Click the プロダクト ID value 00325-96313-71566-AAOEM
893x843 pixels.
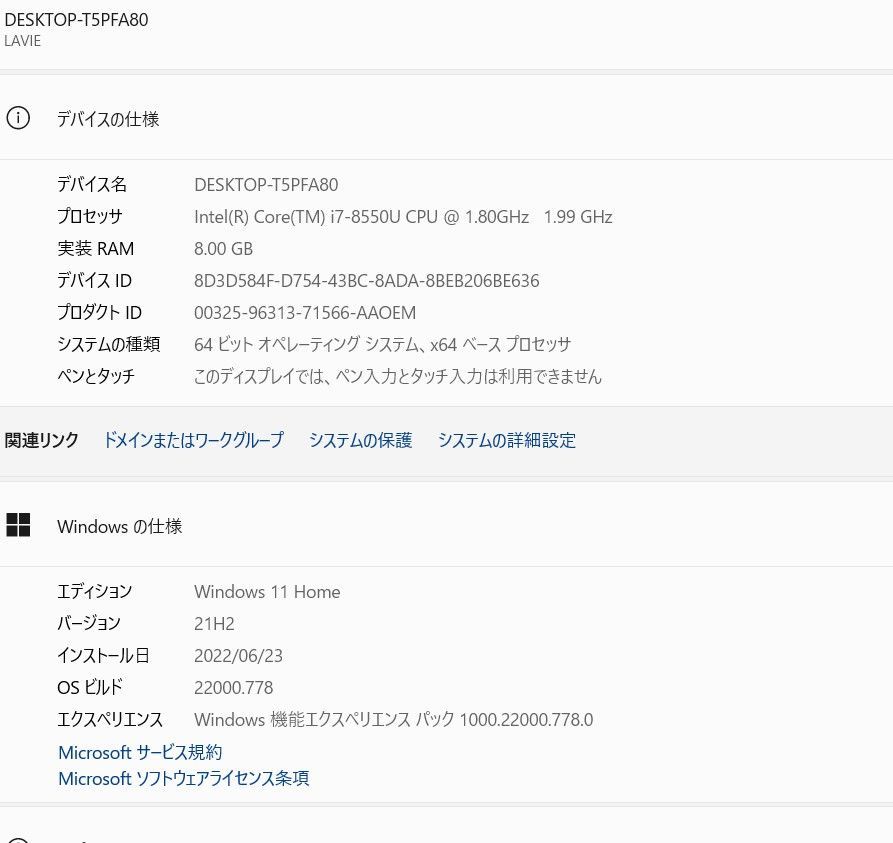[305, 312]
